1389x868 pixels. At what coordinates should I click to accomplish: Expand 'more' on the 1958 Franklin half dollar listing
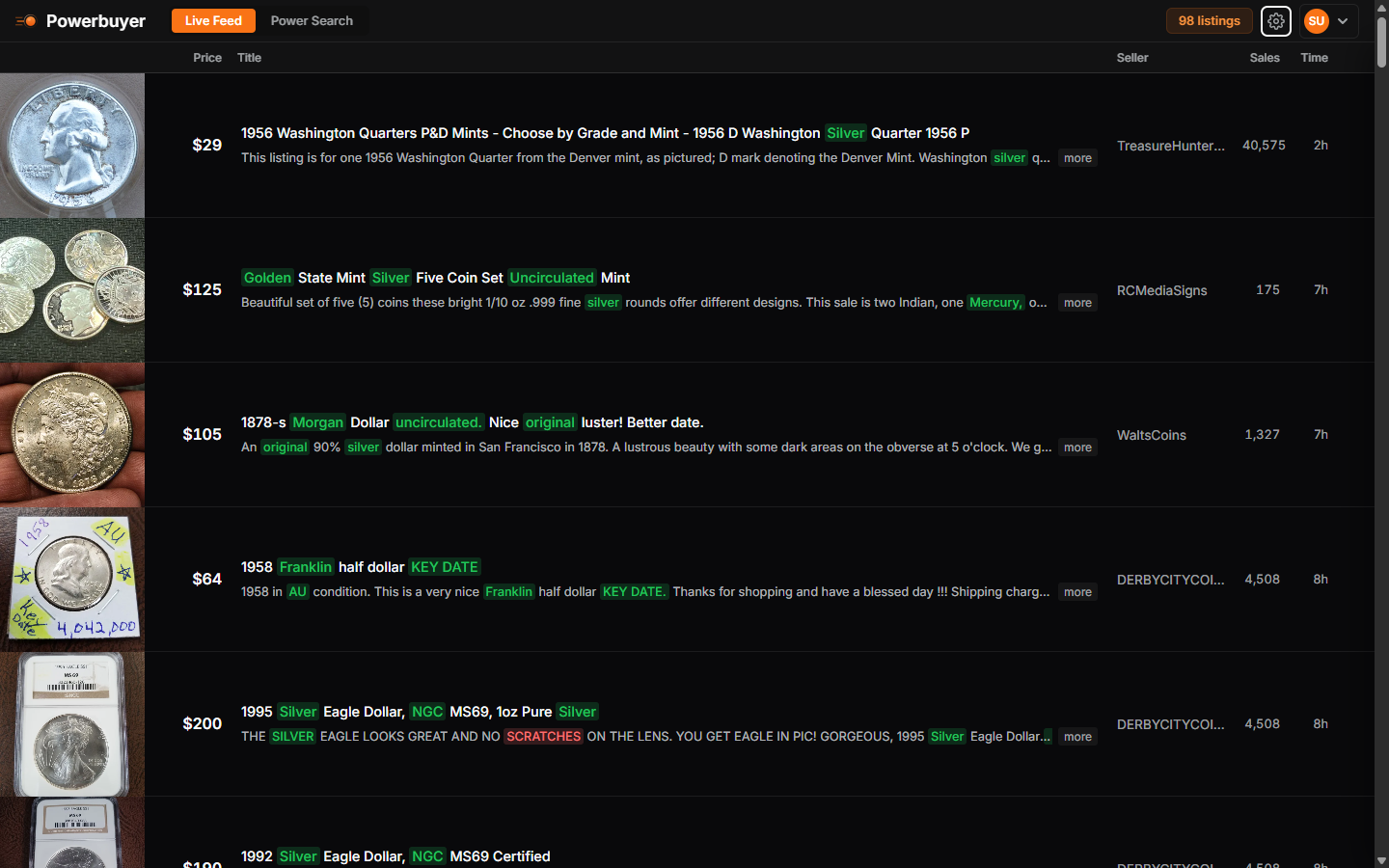pyautogui.click(x=1077, y=592)
